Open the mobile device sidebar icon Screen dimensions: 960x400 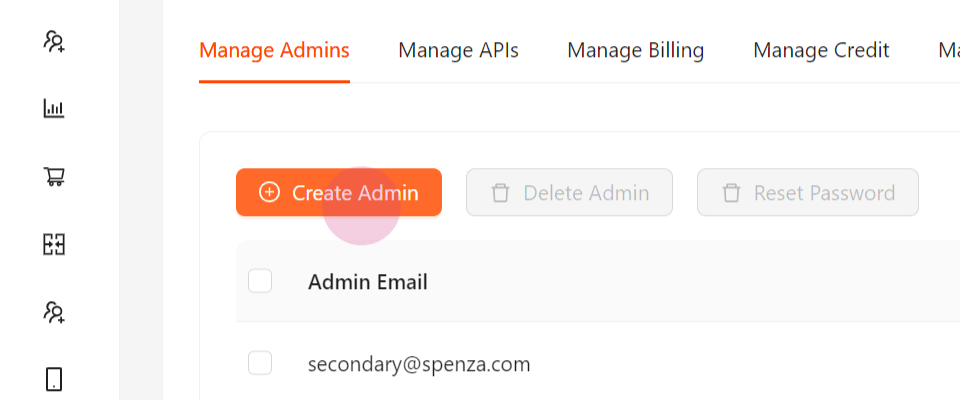[54, 379]
